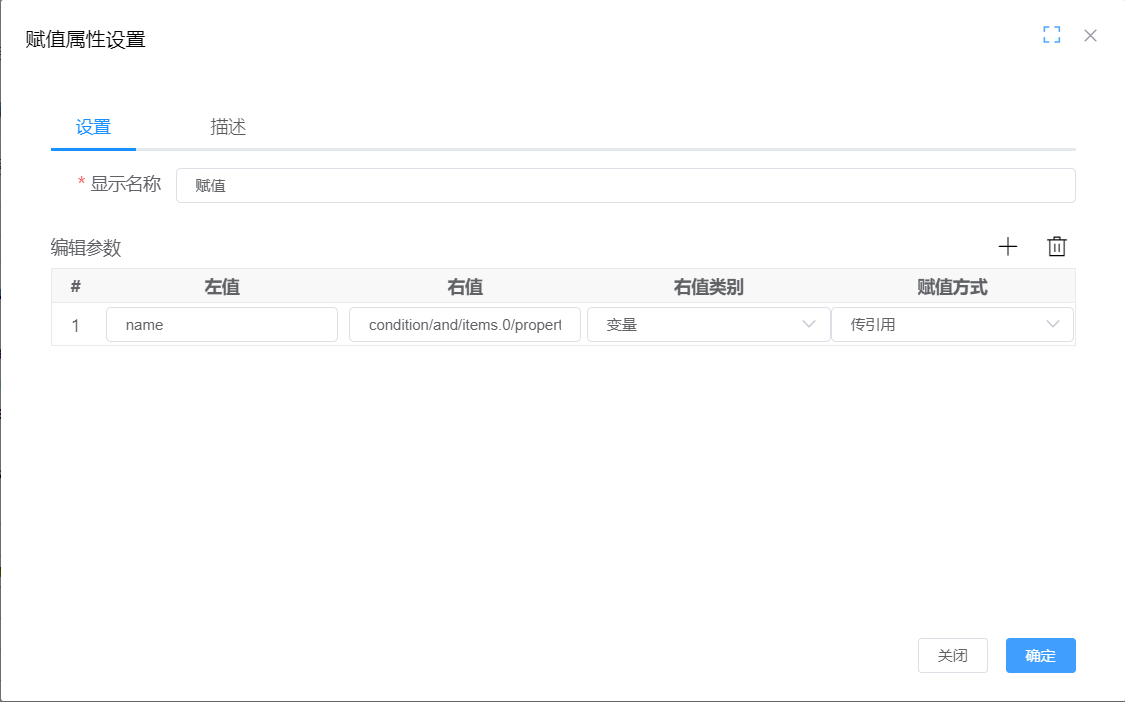Click the 左值 column header

[x=222, y=288]
